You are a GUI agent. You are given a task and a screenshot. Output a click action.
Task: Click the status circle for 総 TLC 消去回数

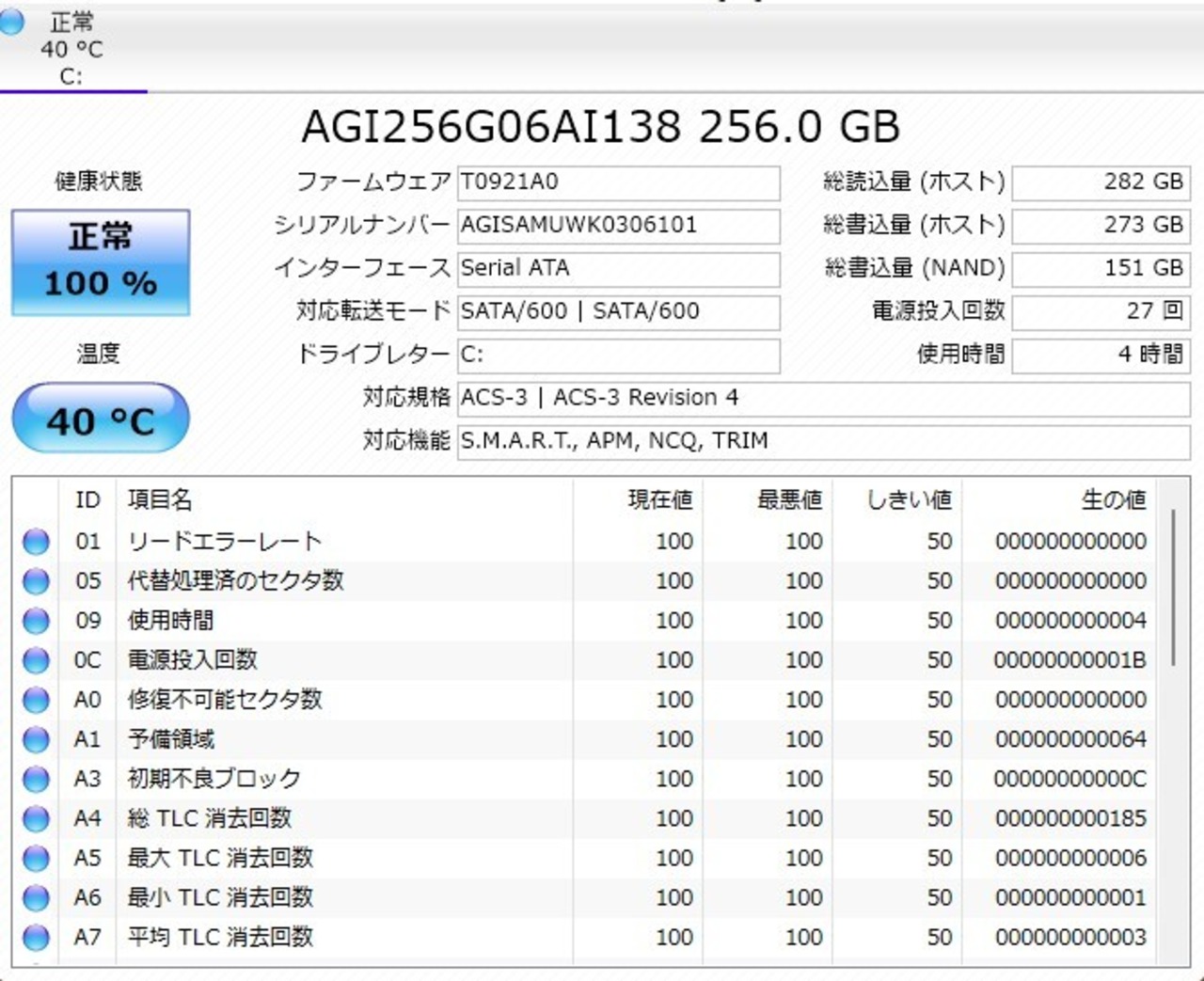tap(36, 818)
